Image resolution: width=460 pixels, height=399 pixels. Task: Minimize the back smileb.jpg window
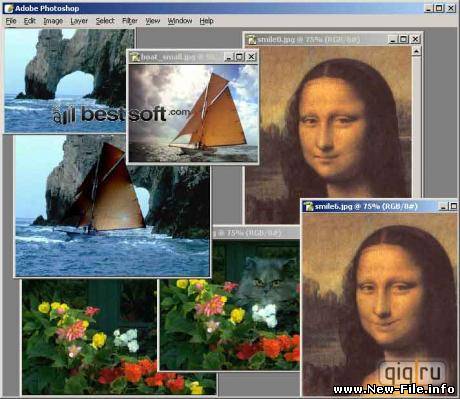tap(393, 39)
